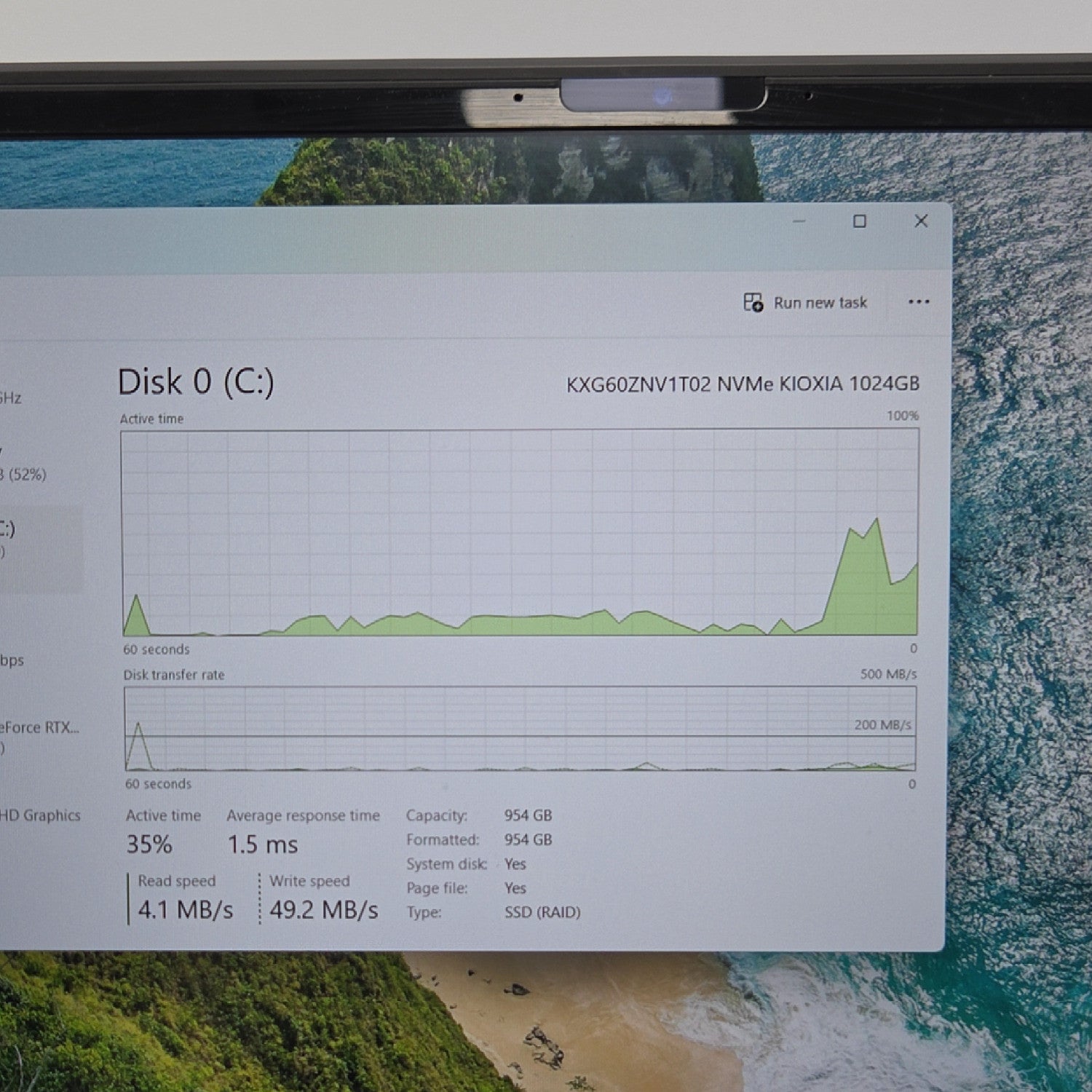Click the 60 seconds label under Active time graph
1092x1092 pixels.
(156, 649)
